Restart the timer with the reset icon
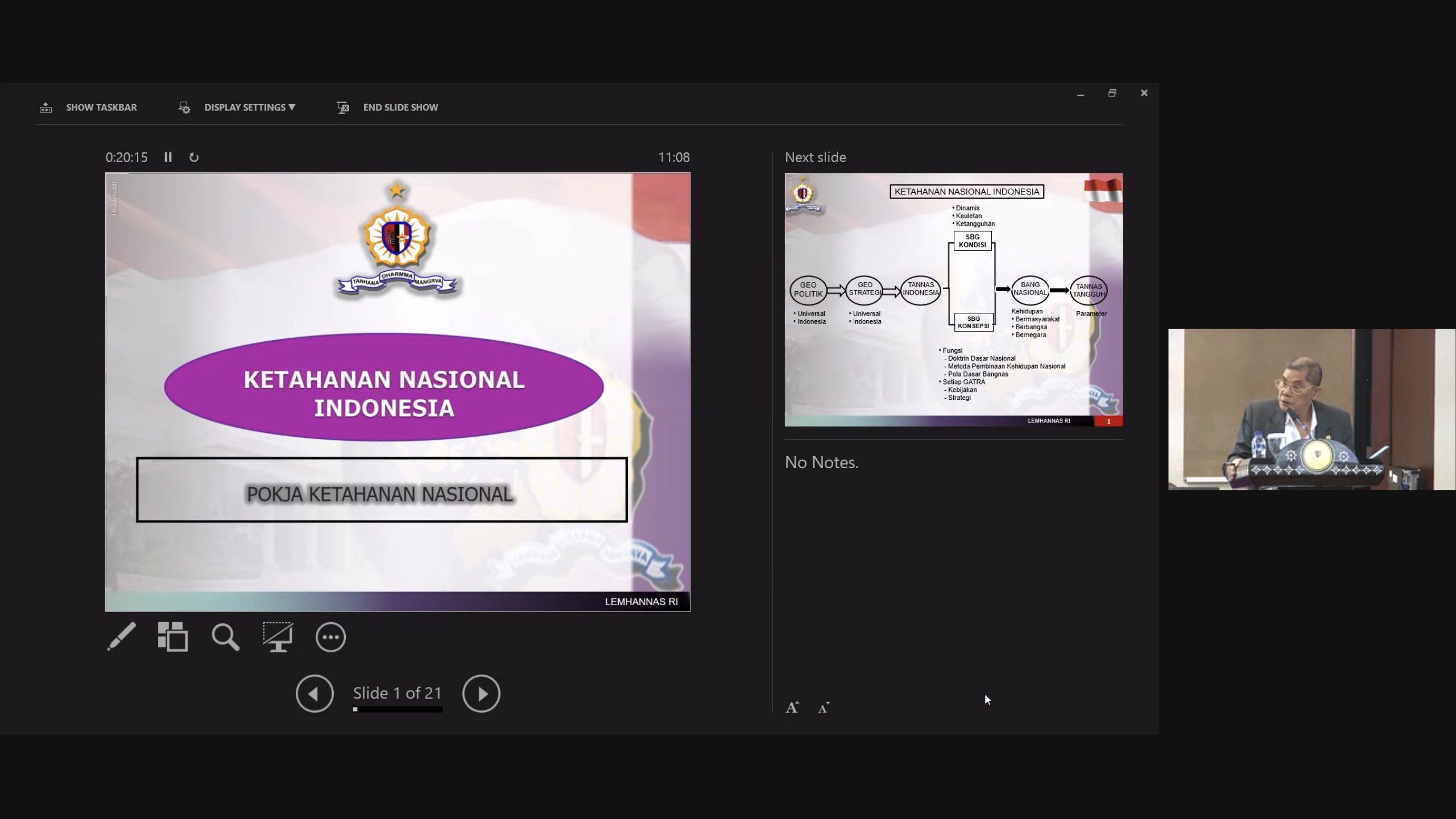 tap(194, 158)
